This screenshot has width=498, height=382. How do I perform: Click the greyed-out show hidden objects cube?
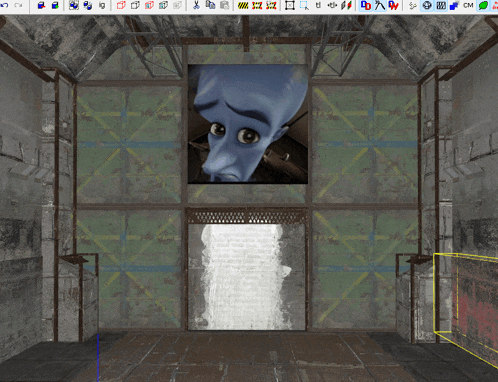click(x=177, y=5)
